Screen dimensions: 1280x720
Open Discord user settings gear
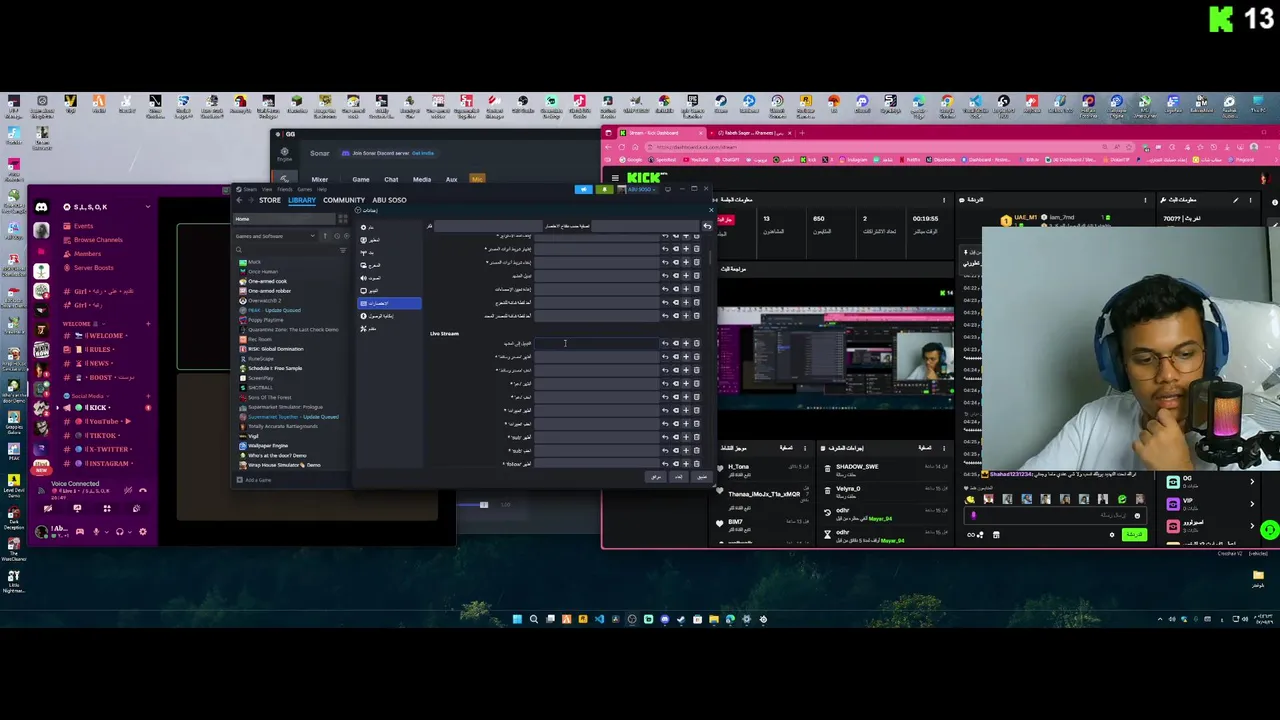[143, 532]
